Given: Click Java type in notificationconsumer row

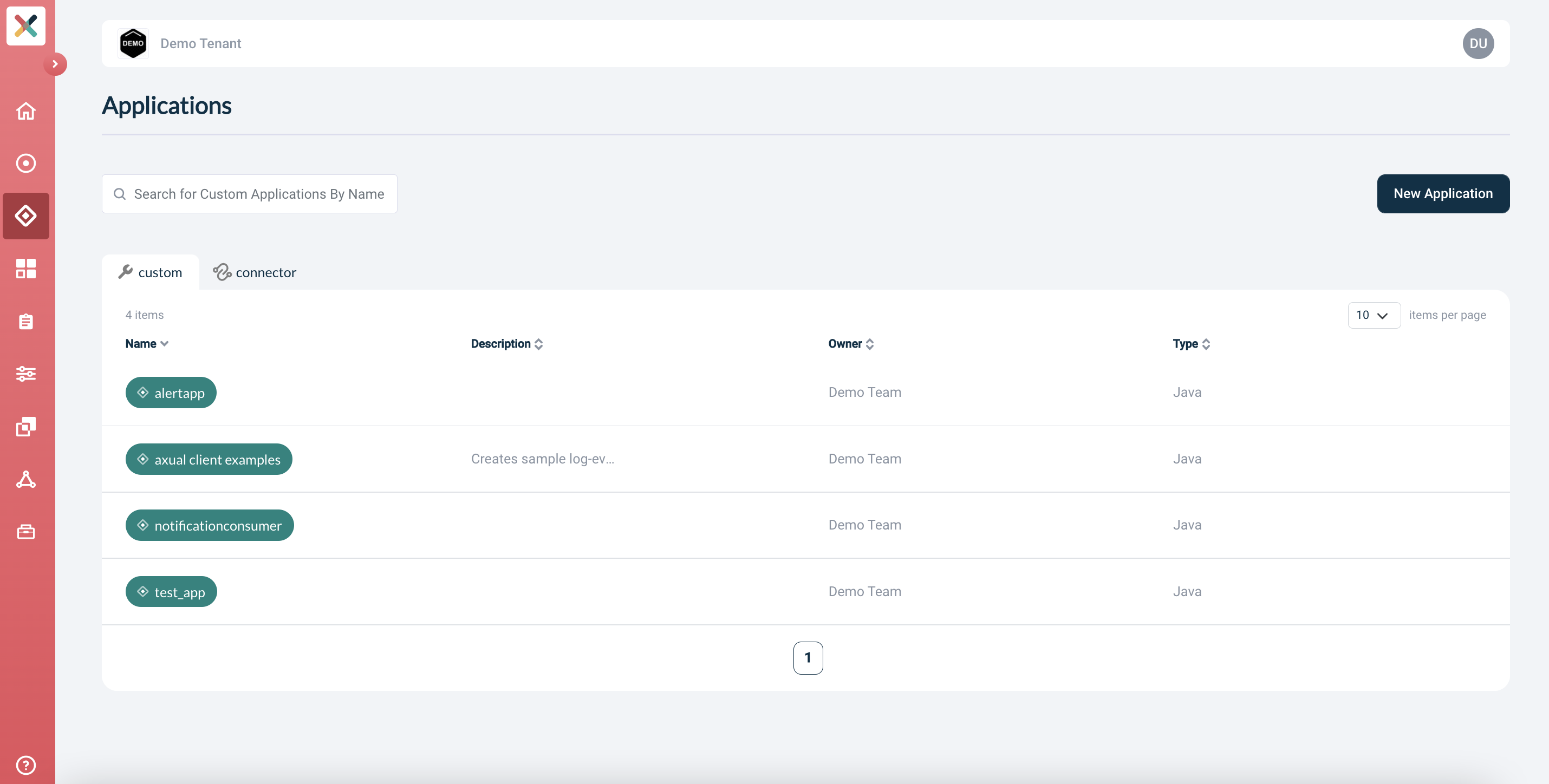Looking at the screenshot, I should (1187, 525).
